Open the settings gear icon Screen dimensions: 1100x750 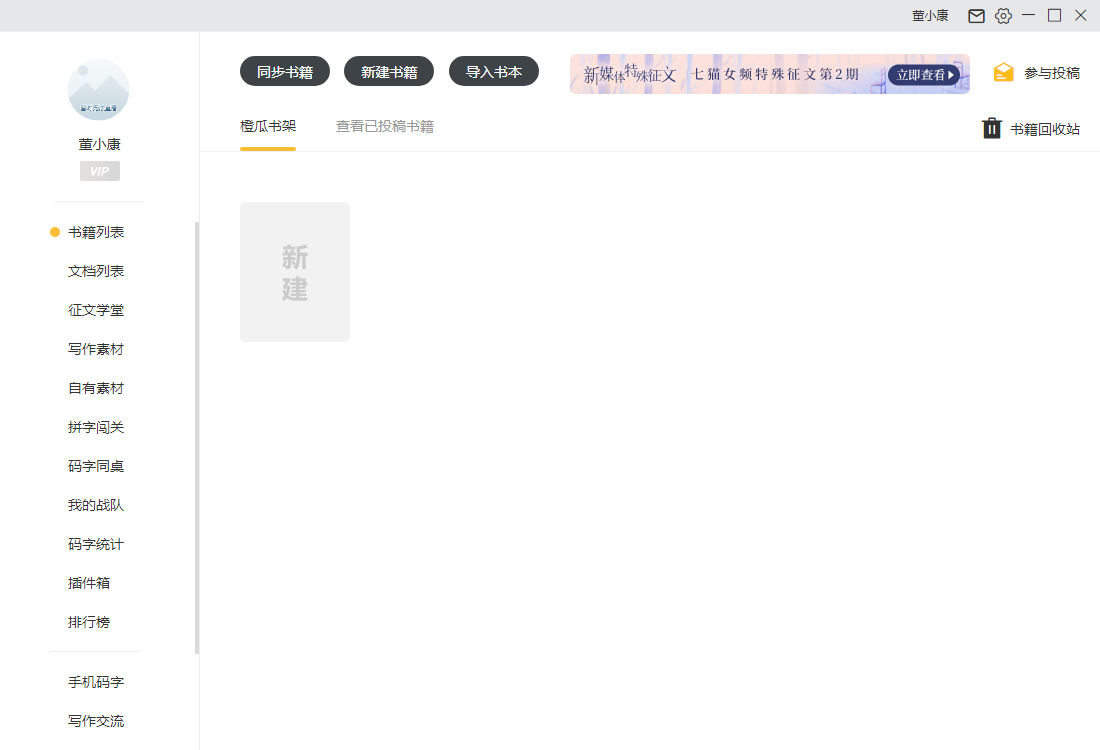click(x=1003, y=15)
